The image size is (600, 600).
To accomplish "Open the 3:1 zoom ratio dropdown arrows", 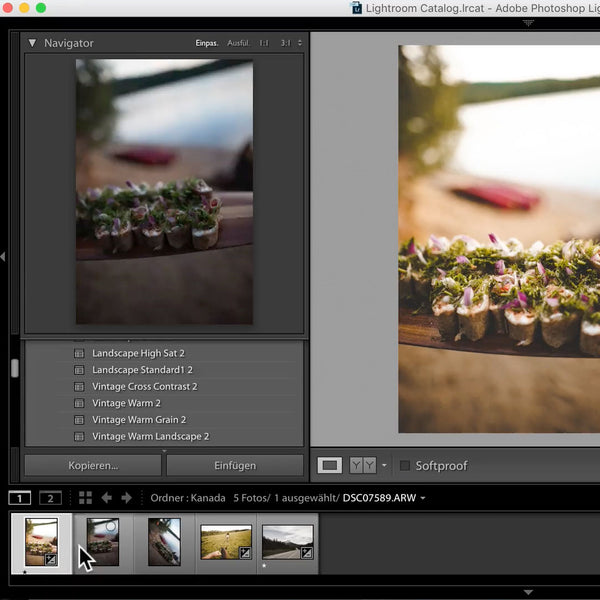I will (300, 44).
